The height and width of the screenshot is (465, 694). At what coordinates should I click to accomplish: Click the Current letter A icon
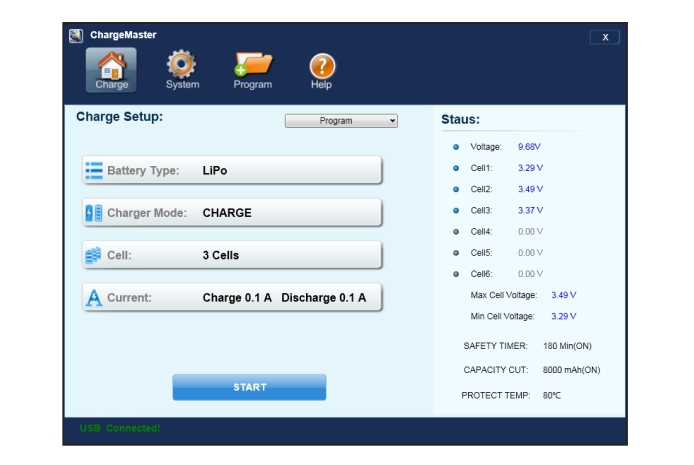tap(94, 298)
